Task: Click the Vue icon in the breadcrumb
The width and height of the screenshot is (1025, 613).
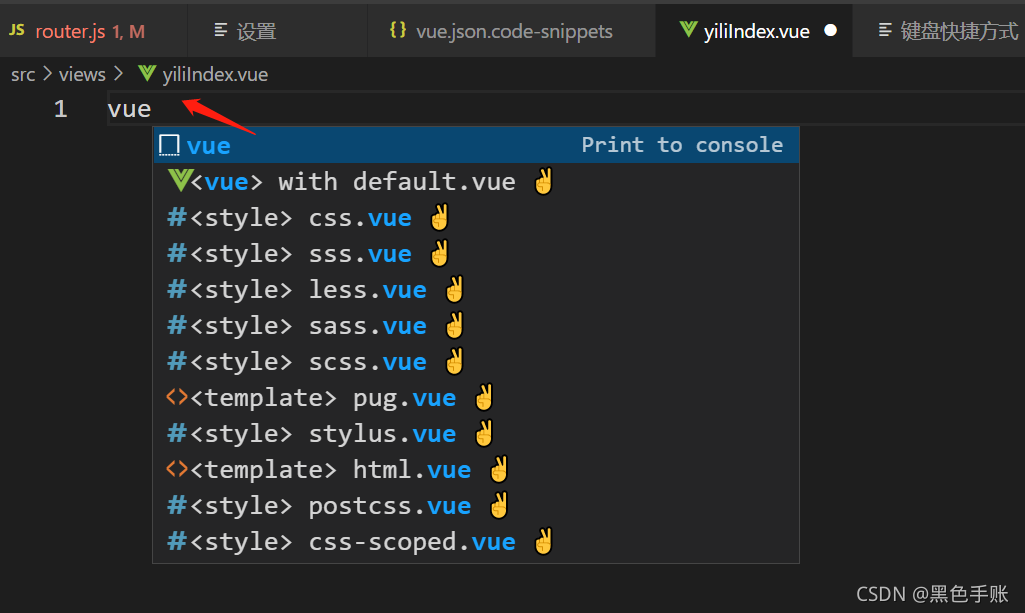Action: coord(147,74)
